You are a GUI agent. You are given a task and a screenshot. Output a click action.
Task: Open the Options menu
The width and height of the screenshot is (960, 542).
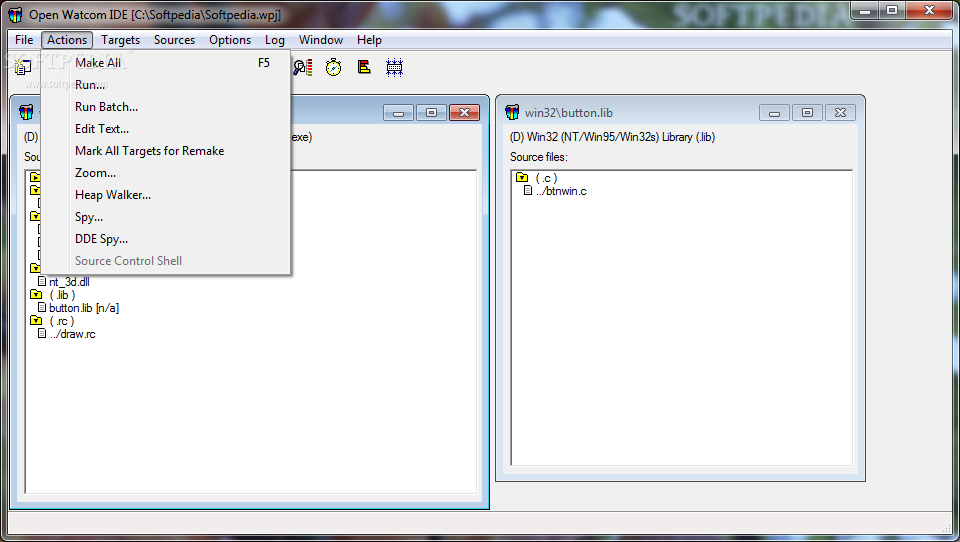tap(230, 40)
